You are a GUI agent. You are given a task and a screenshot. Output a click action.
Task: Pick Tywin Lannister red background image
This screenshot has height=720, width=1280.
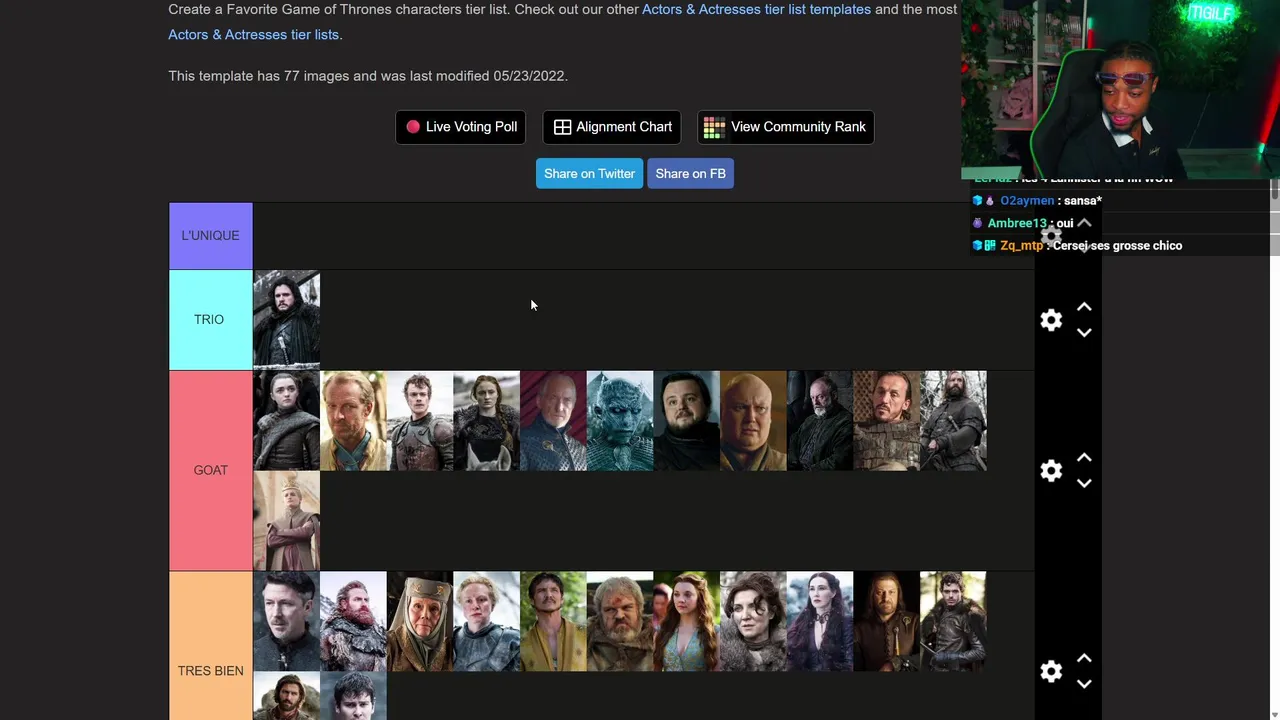point(553,421)
